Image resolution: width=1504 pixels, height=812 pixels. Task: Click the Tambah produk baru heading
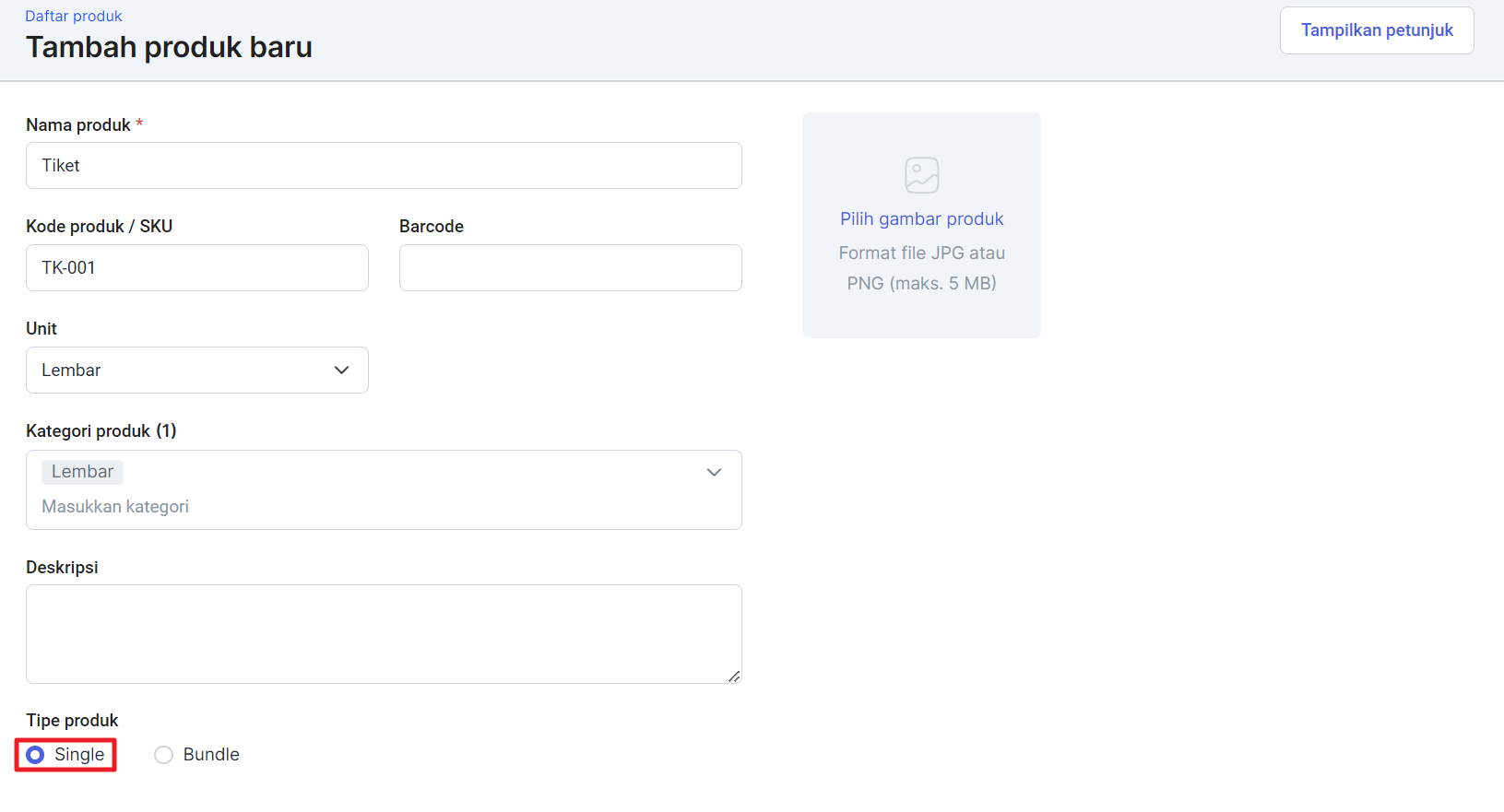tap(169, 47)
